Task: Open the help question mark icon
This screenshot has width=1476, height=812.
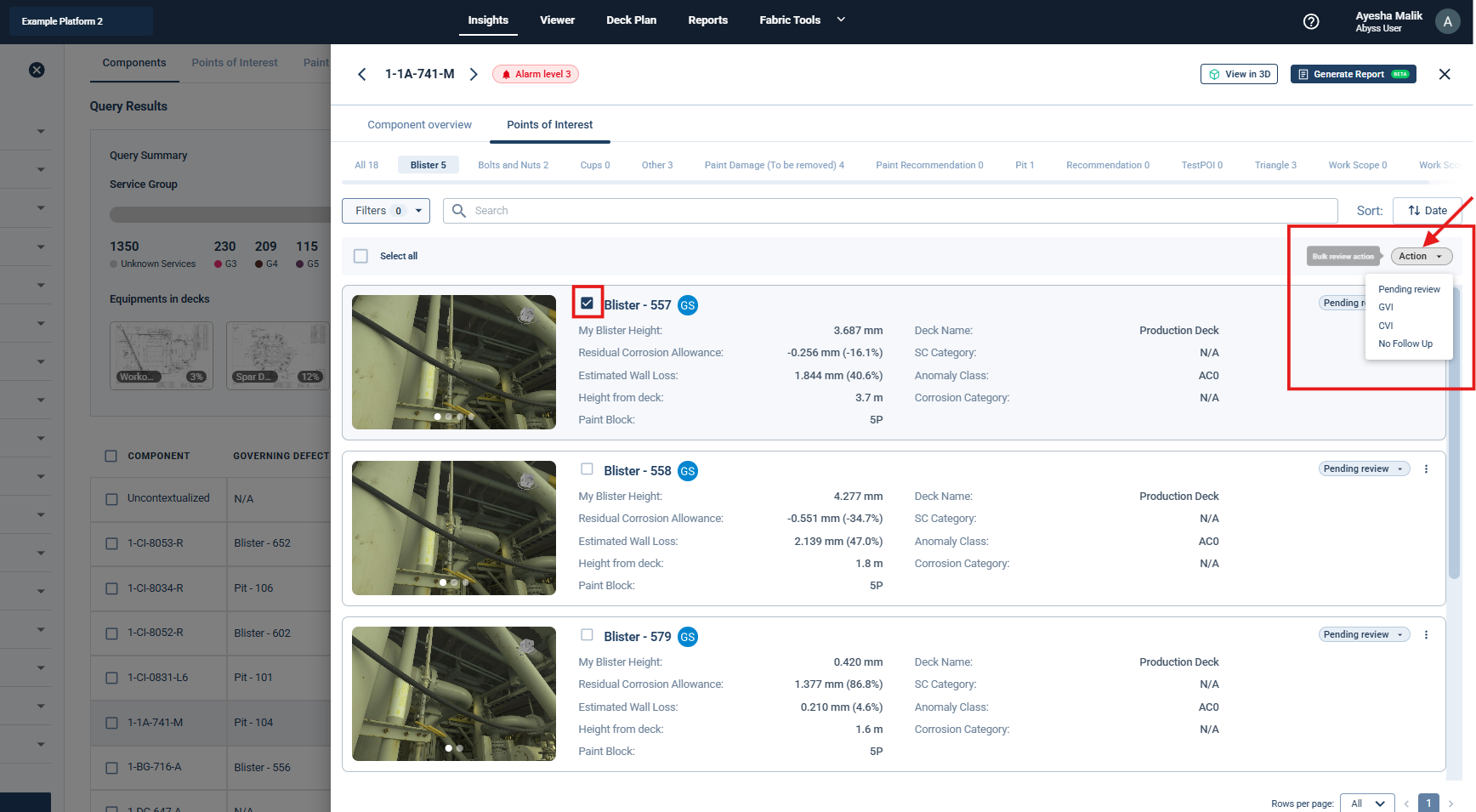Action: pos(1311,21)
